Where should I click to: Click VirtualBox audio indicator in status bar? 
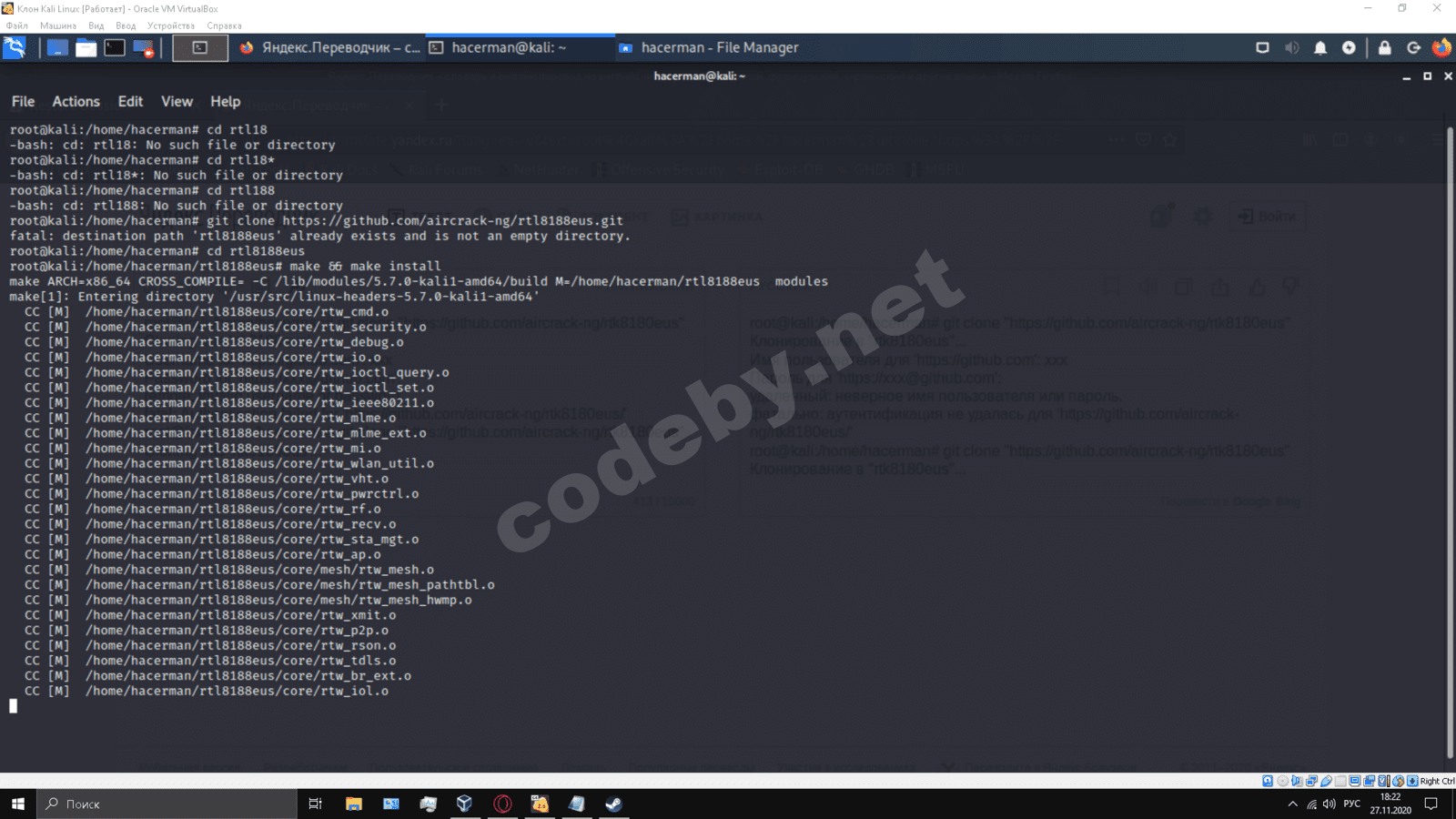(1297, 781)
